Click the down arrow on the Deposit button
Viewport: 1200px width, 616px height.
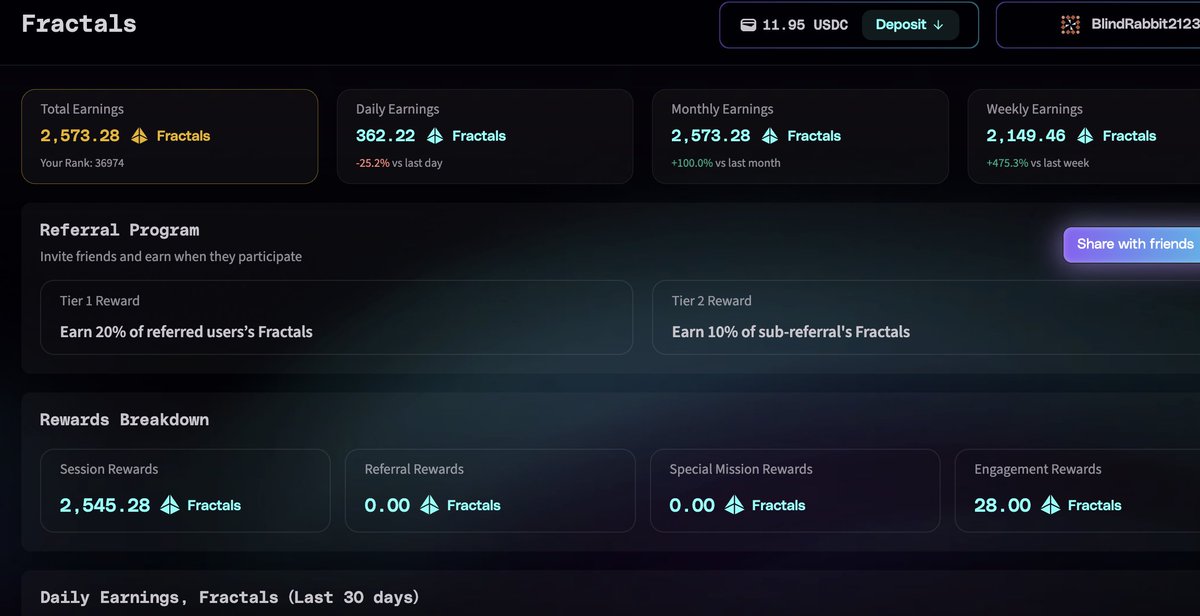pyautogui.click(x=938, y=25)
